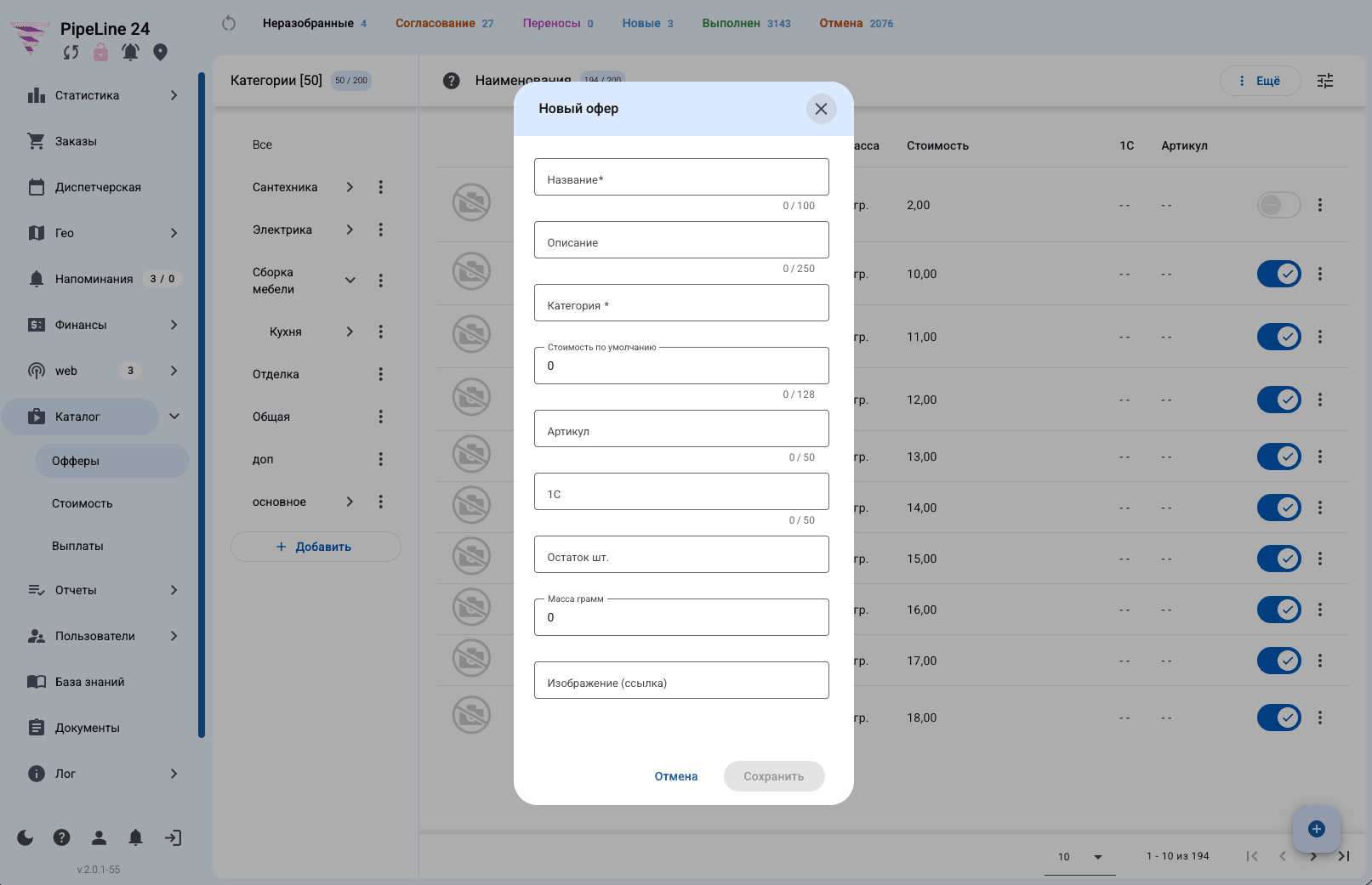Go to the last page of results
This screenshot has width=1372, height=885.
1344,856
